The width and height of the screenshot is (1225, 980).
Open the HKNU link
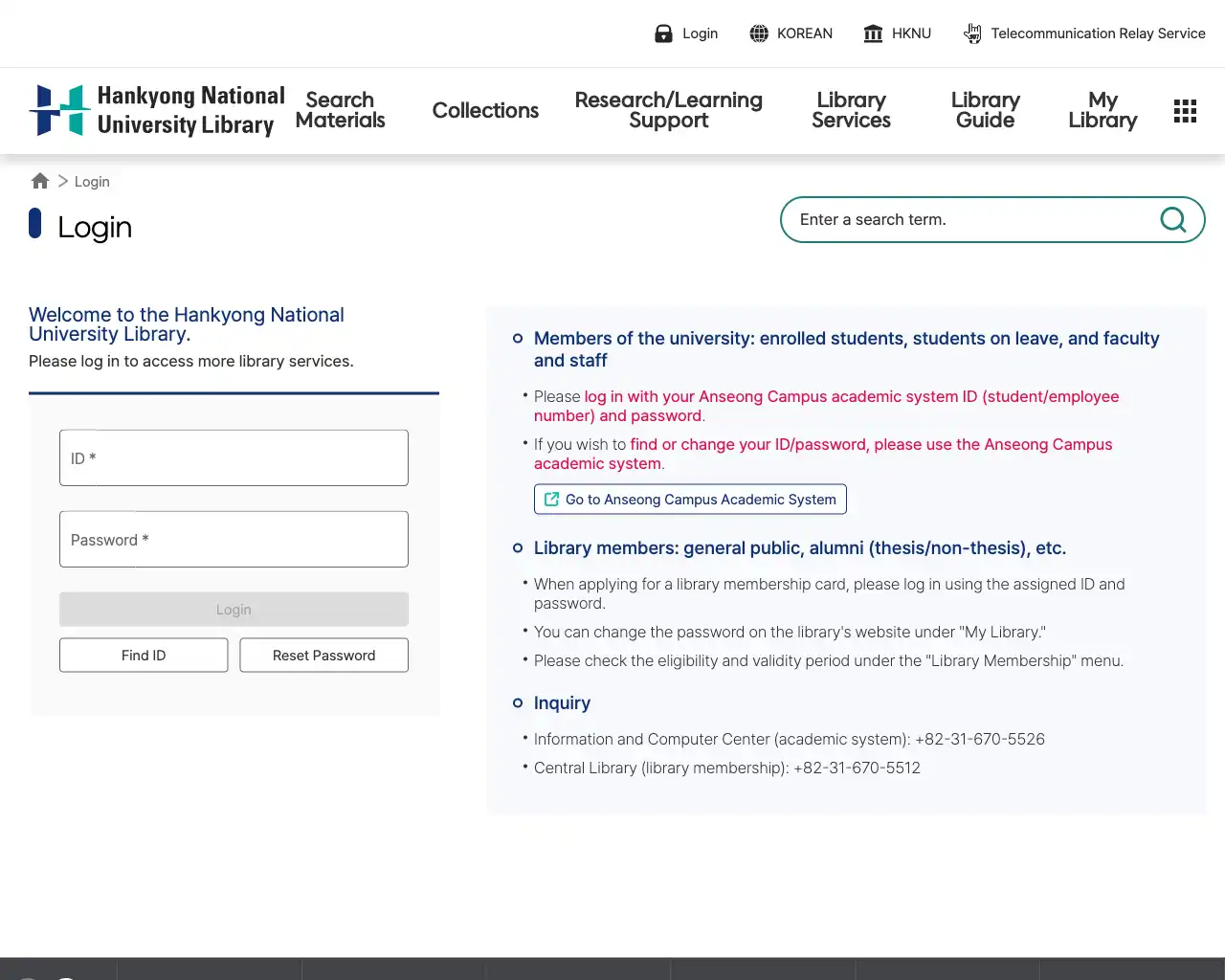point(911,33)
